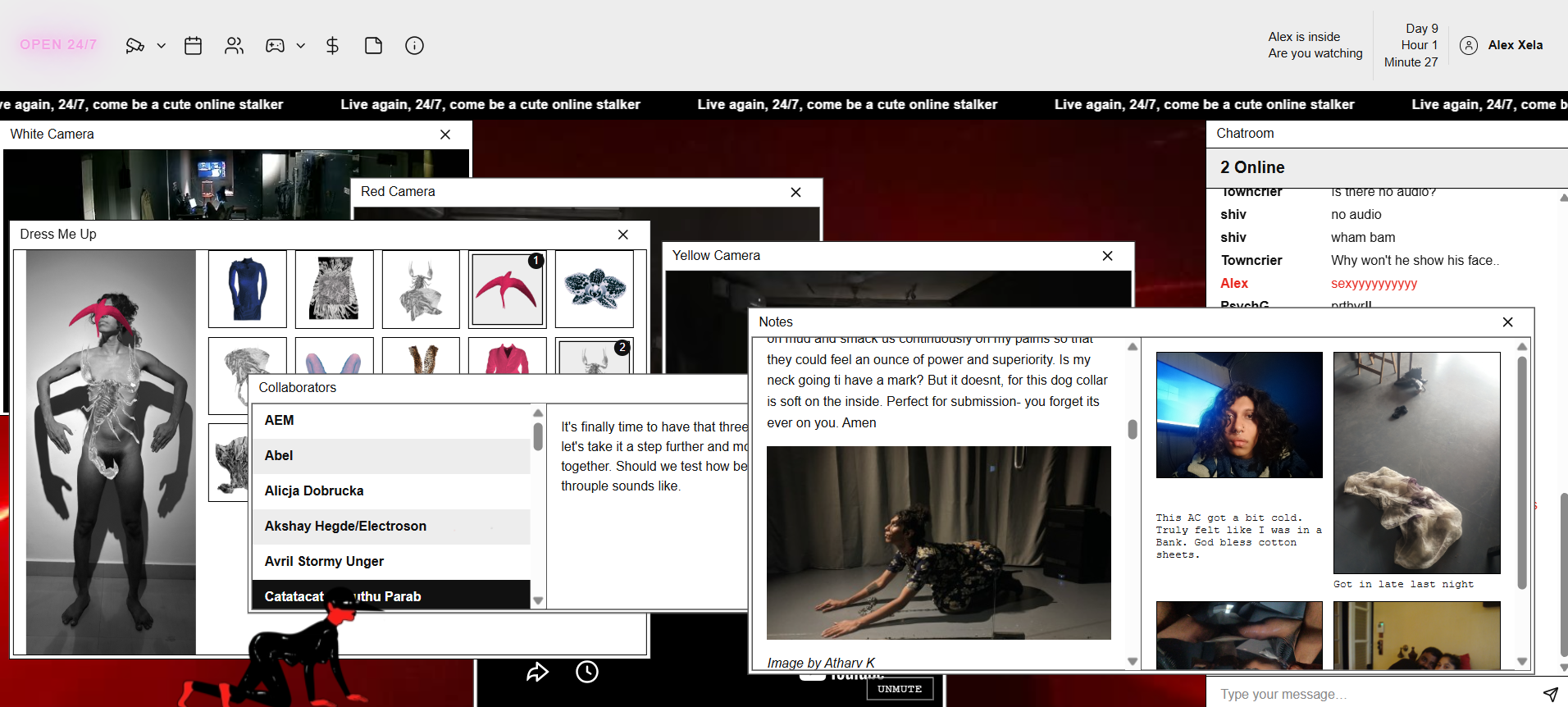Screen dimensions: 1568x707
Task: Toggle the outfit item marked 2
Action: [x=595, y=356]
